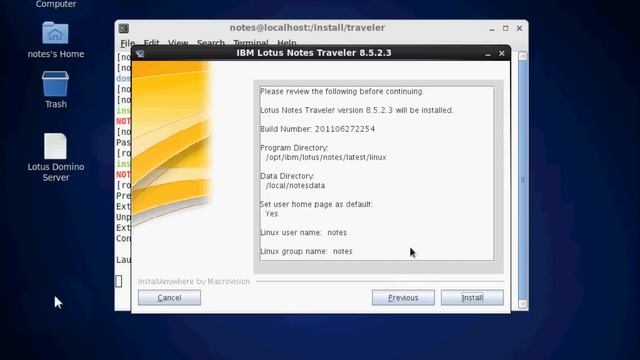Screen dimensions: 640x360
Task: Open the Trash desktop icon
Action: 56,84
